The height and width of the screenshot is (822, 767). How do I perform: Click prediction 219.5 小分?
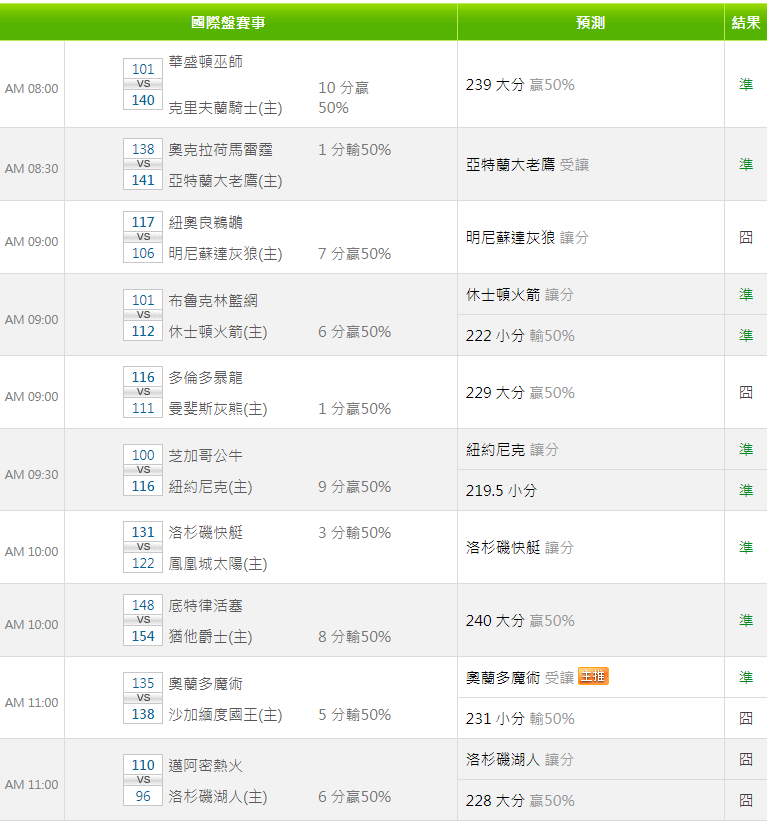pos(501,491)
